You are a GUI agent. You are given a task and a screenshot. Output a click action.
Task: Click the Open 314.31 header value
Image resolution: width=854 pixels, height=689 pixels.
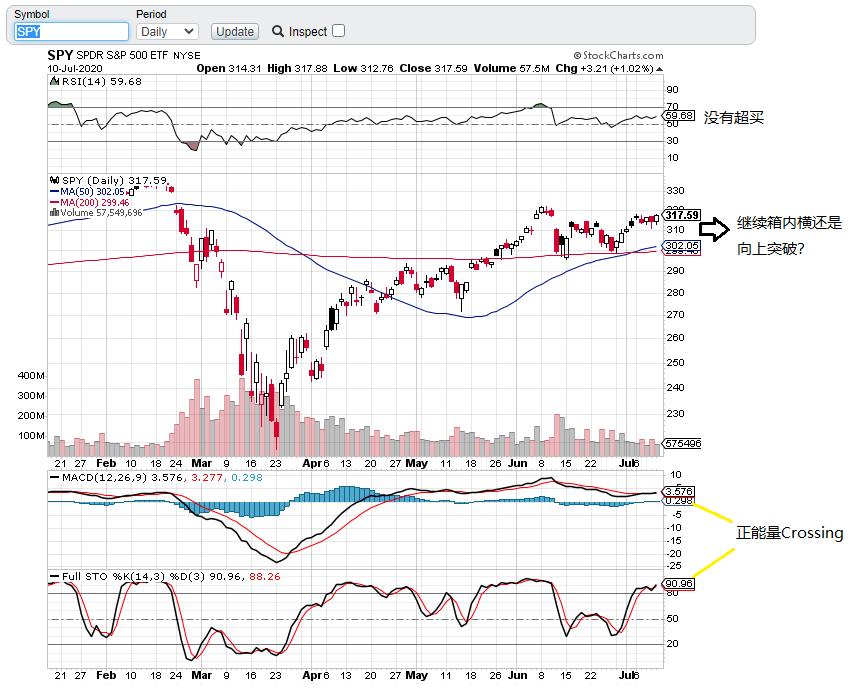pos(229,69)
